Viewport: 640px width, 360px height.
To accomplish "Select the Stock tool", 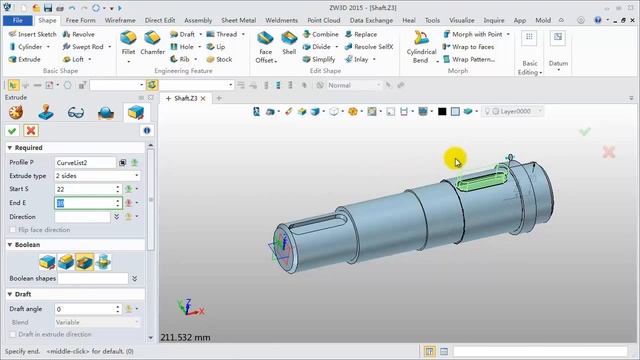I will [219, 59].
